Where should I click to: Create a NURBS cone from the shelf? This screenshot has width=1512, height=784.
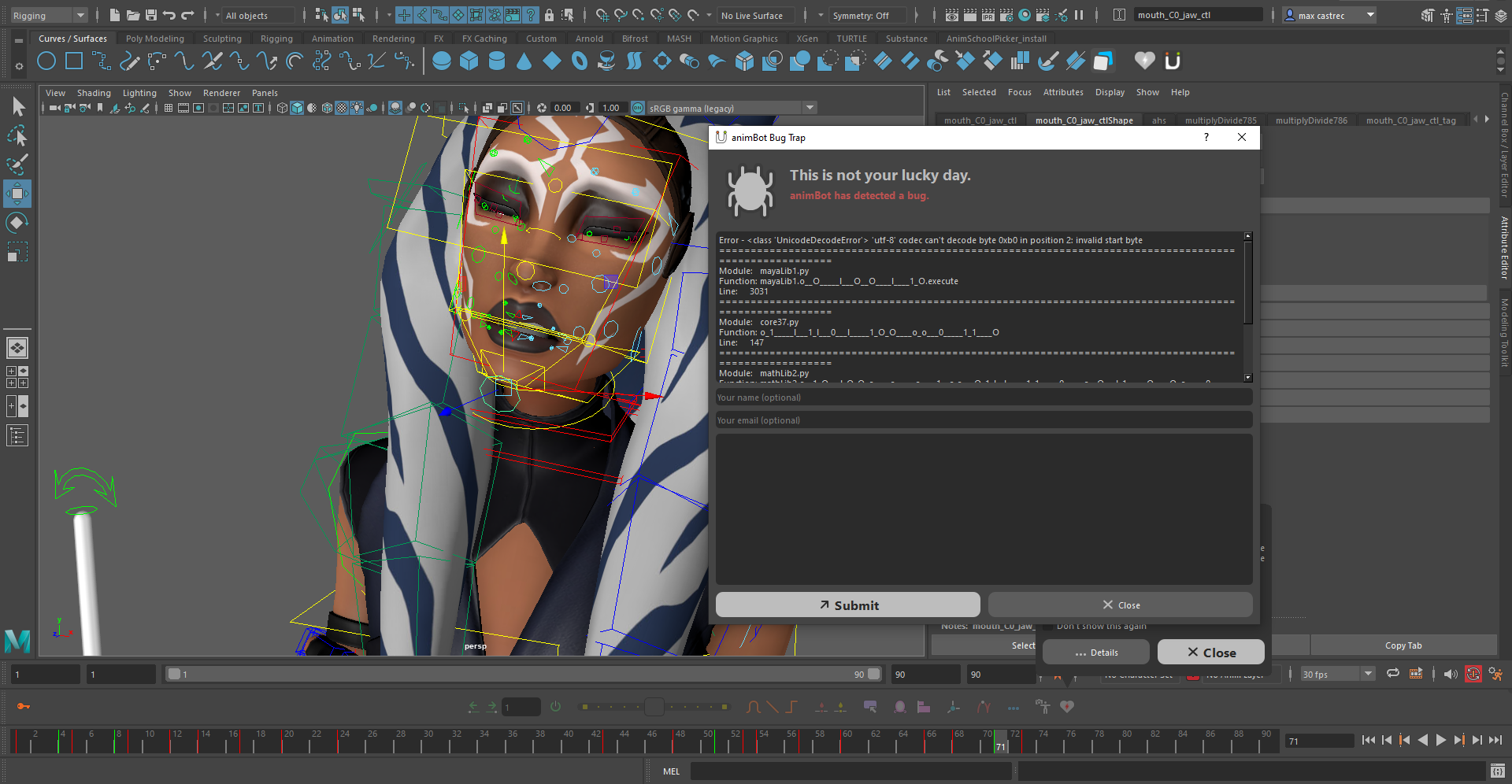524,61
